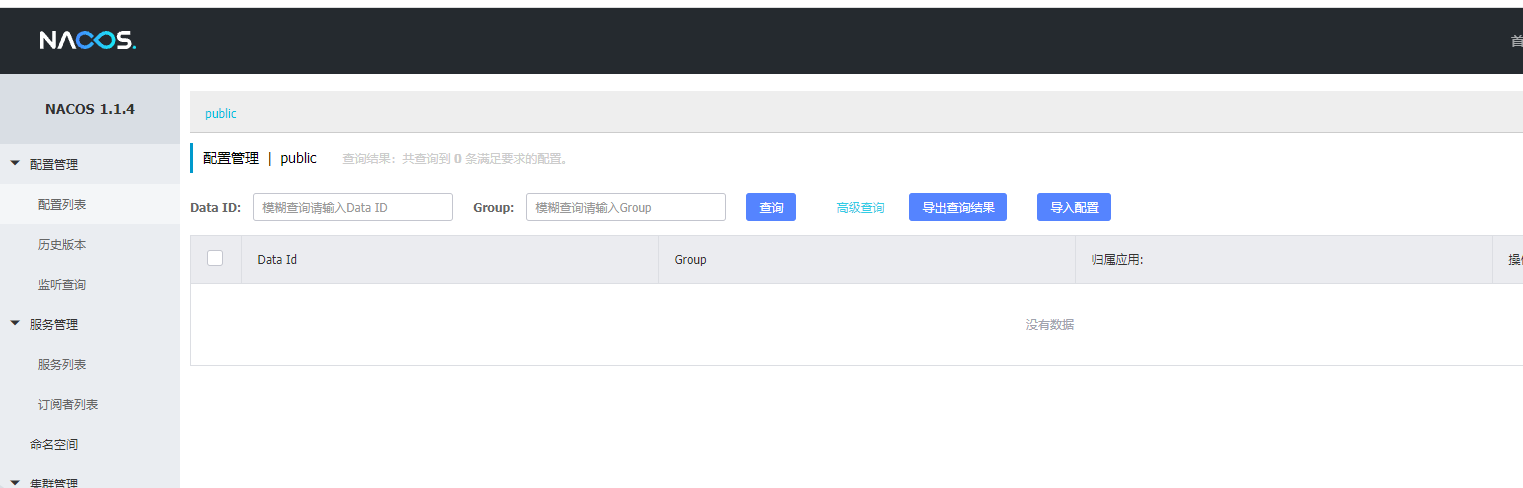Click the 配置管理 | public heading
This screenshot has height=488, width=1523.
pyautogui.click(x=260, y=158)
